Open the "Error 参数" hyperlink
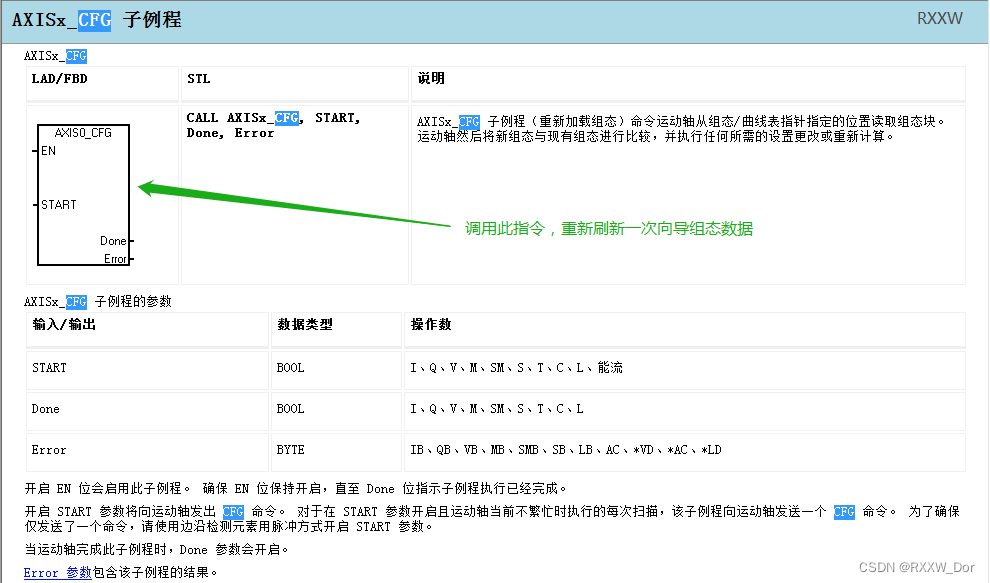 click(x=57, y=572)
